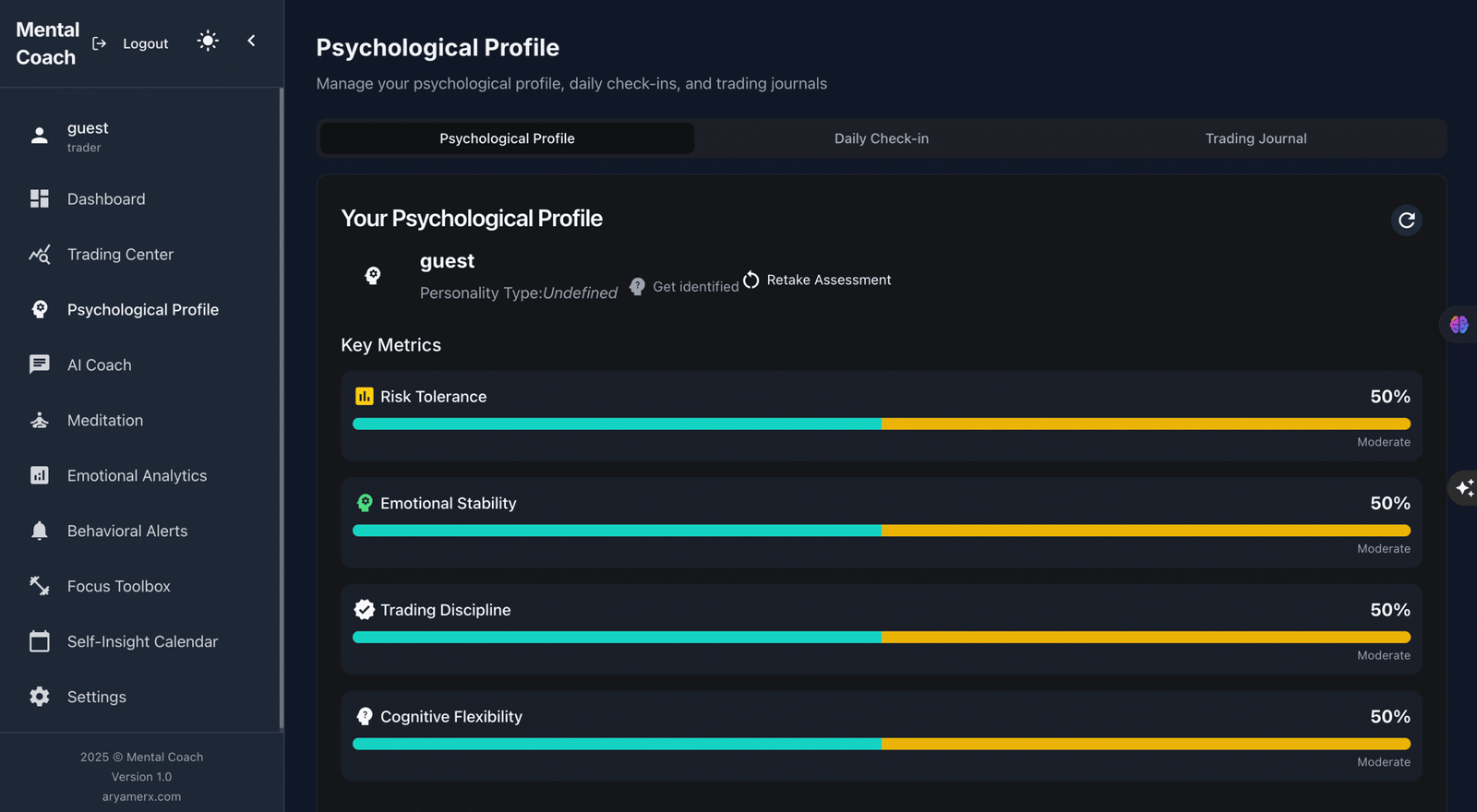1477x812 pixels.
Task: Select the Psychological Profile tab
Action: pos(507,138)
